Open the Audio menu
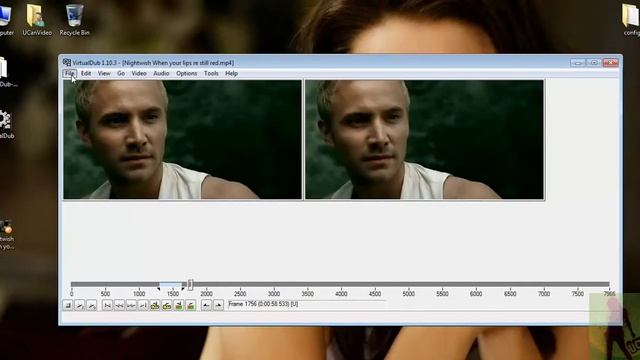 161,73
